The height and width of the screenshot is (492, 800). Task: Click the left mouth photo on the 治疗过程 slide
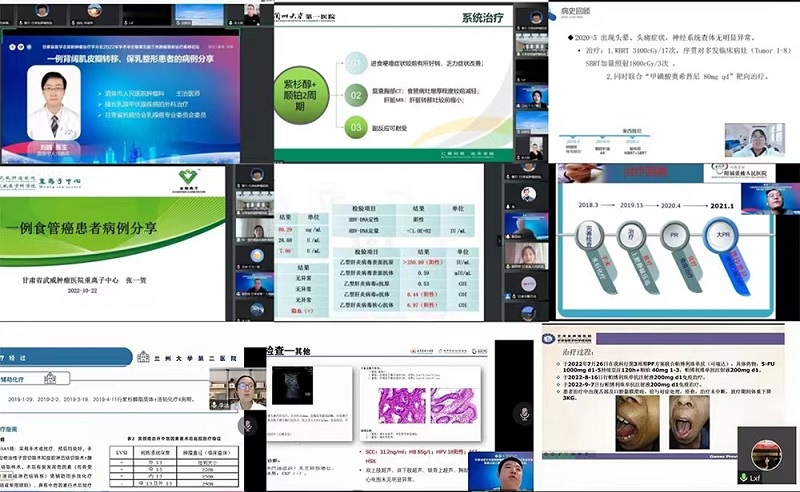pyautogui.click(x=636, y=423)
